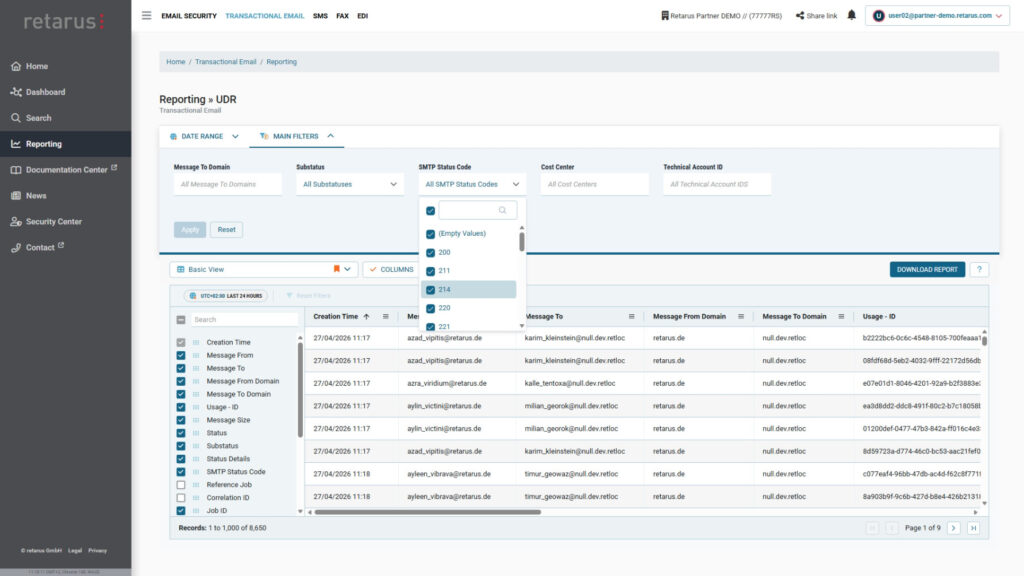
Task: Click the DOWNLOAD REPORT button
Action: click(927, 269)
